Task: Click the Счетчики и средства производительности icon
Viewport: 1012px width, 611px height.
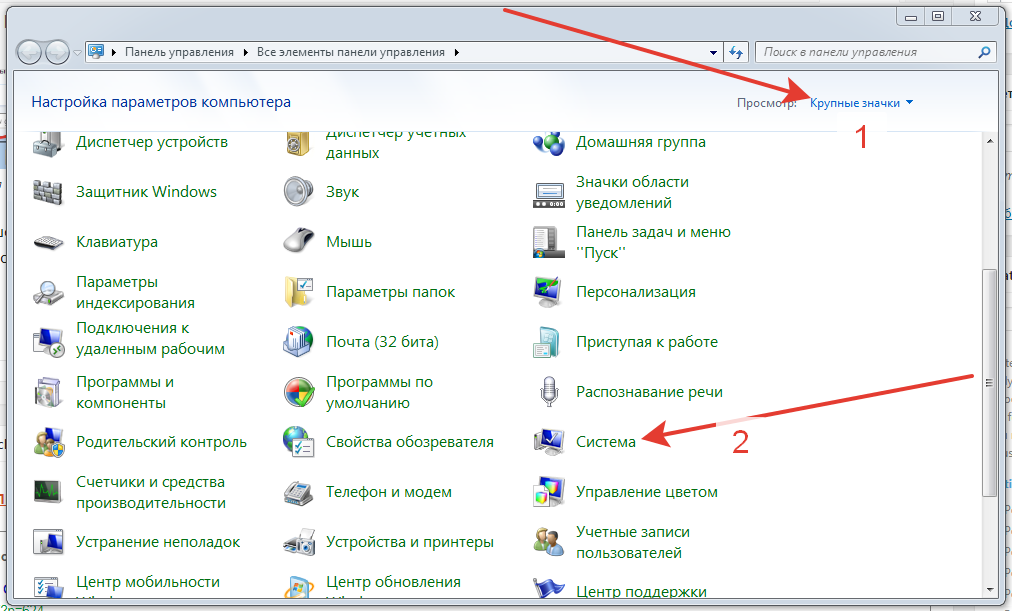Action: click(x=48, y=492)
